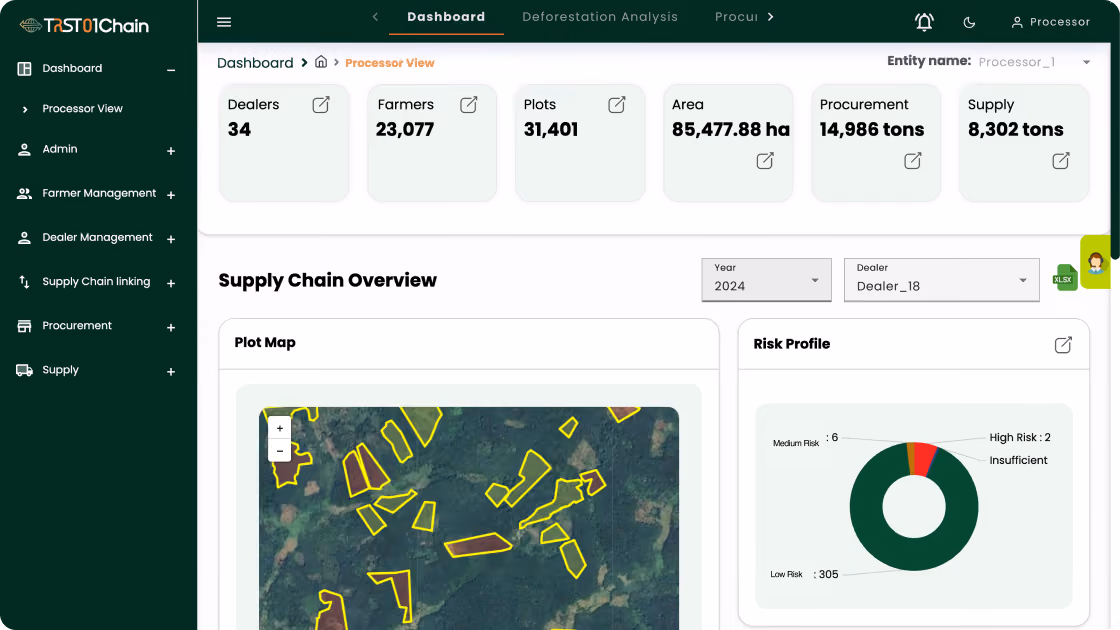Switch to the Deforestation Analysis tab
1120x630 pixels.
click(x=599, y=17)
